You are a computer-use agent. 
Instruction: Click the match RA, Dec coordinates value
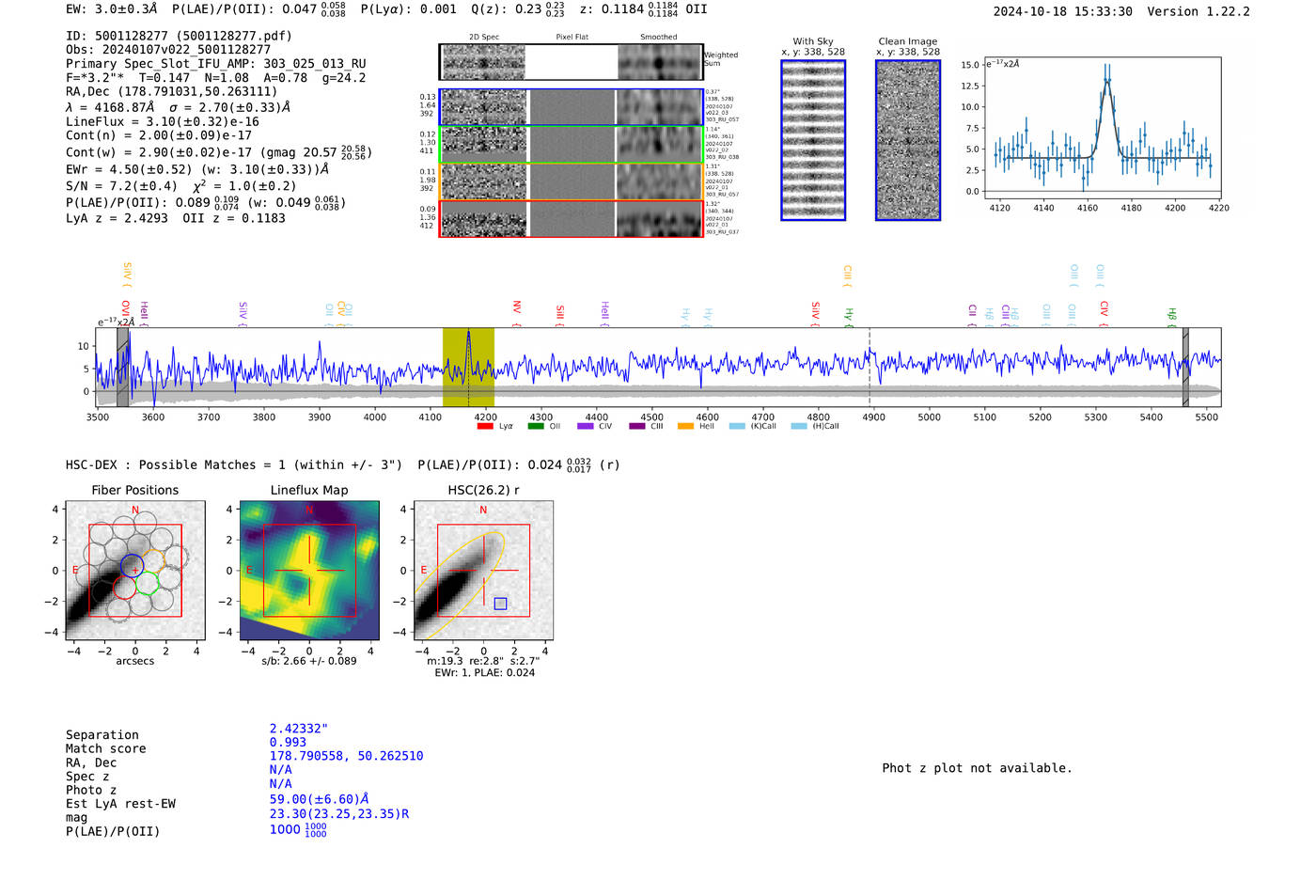pos(346,756)
